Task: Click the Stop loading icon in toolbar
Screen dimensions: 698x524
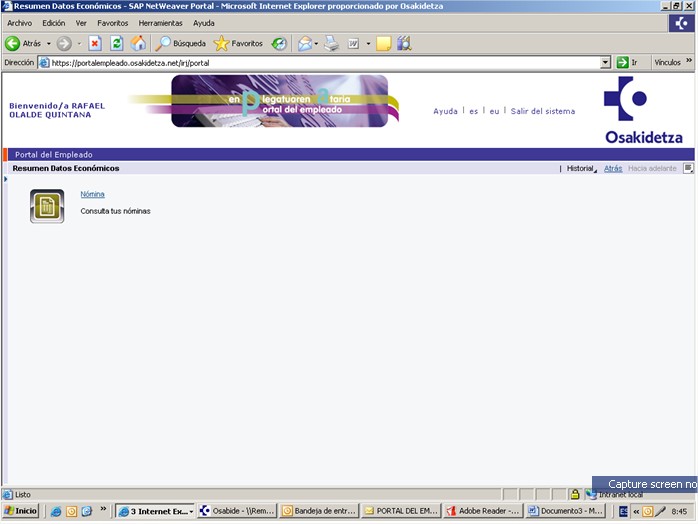Action: (x=95, y=43)
